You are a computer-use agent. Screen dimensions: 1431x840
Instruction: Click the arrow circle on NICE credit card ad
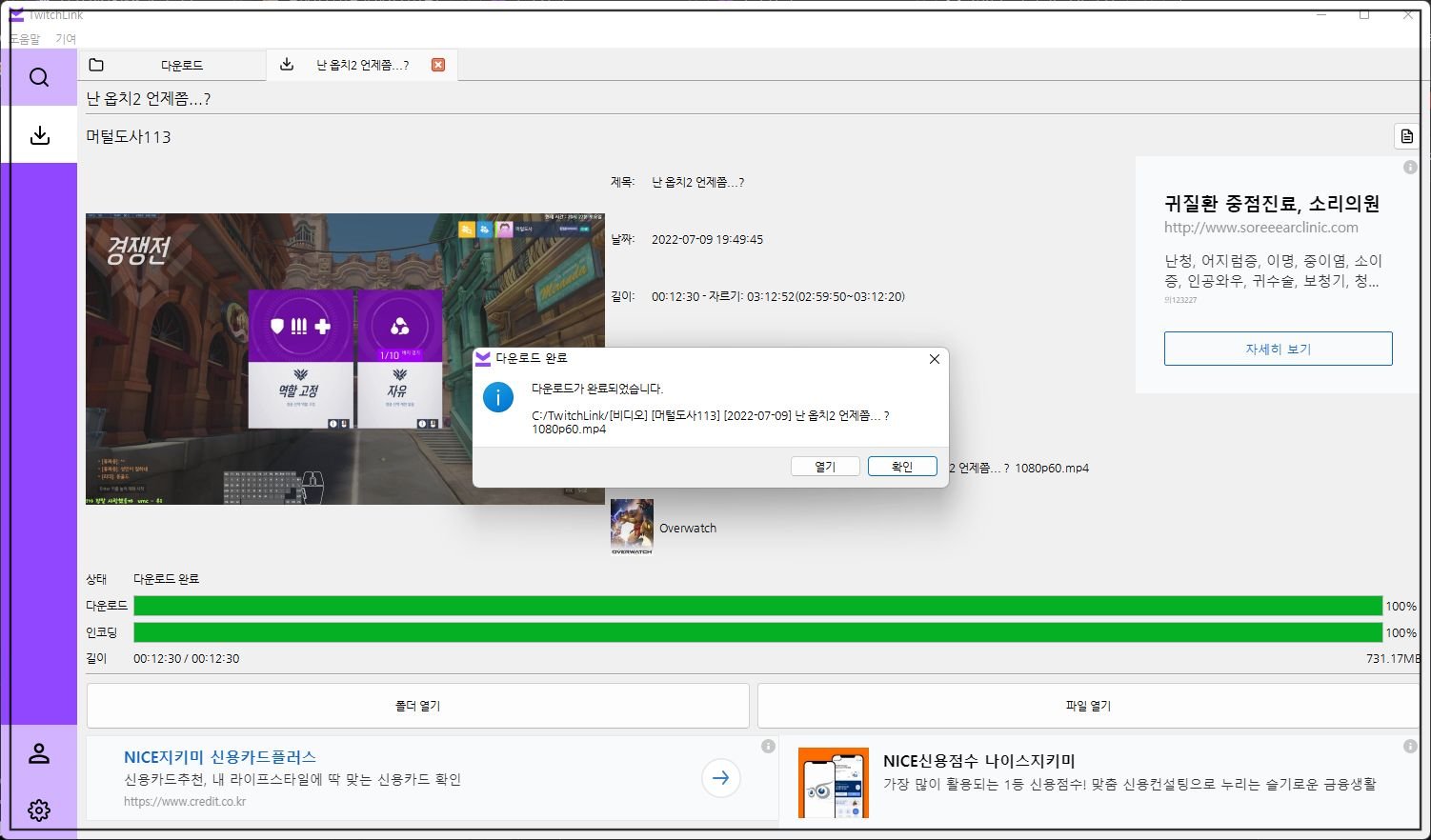[x=721, y=778]
